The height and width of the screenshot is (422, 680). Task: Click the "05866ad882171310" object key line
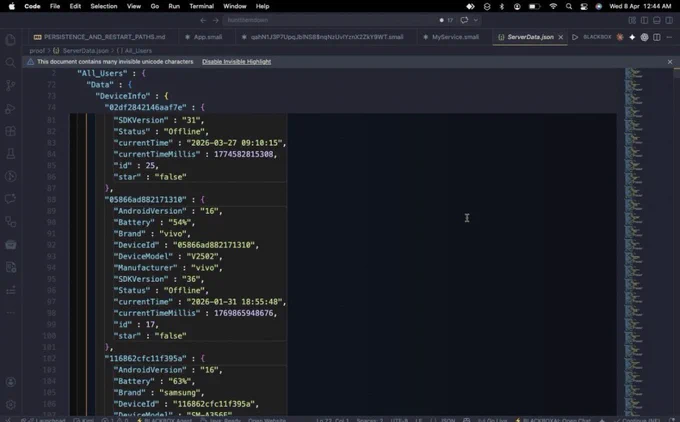(x=154, y=200)
